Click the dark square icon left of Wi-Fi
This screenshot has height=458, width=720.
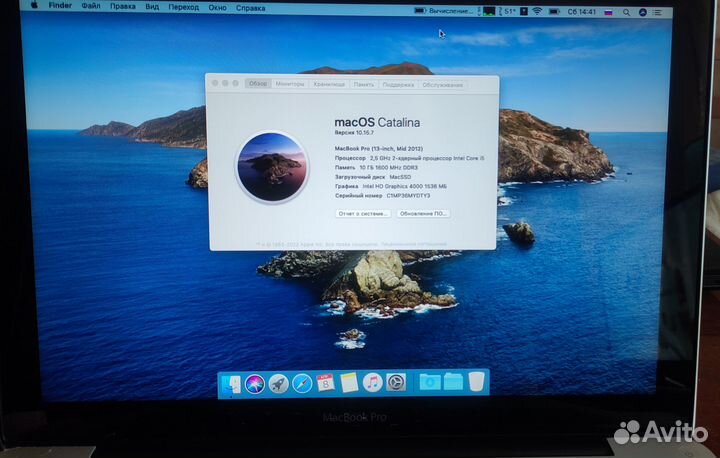(524, 11)
